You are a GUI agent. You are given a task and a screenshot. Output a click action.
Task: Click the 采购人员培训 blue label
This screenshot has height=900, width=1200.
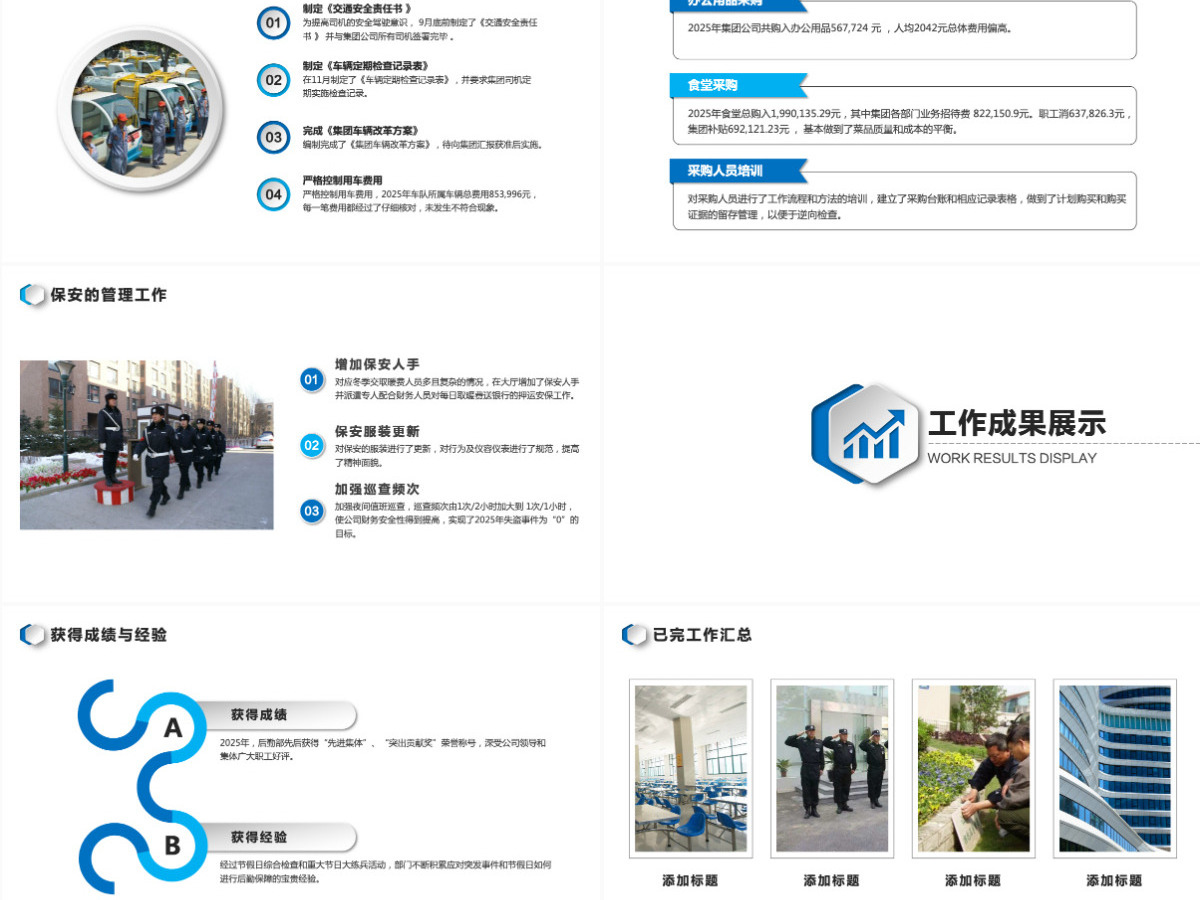[738, 172]
